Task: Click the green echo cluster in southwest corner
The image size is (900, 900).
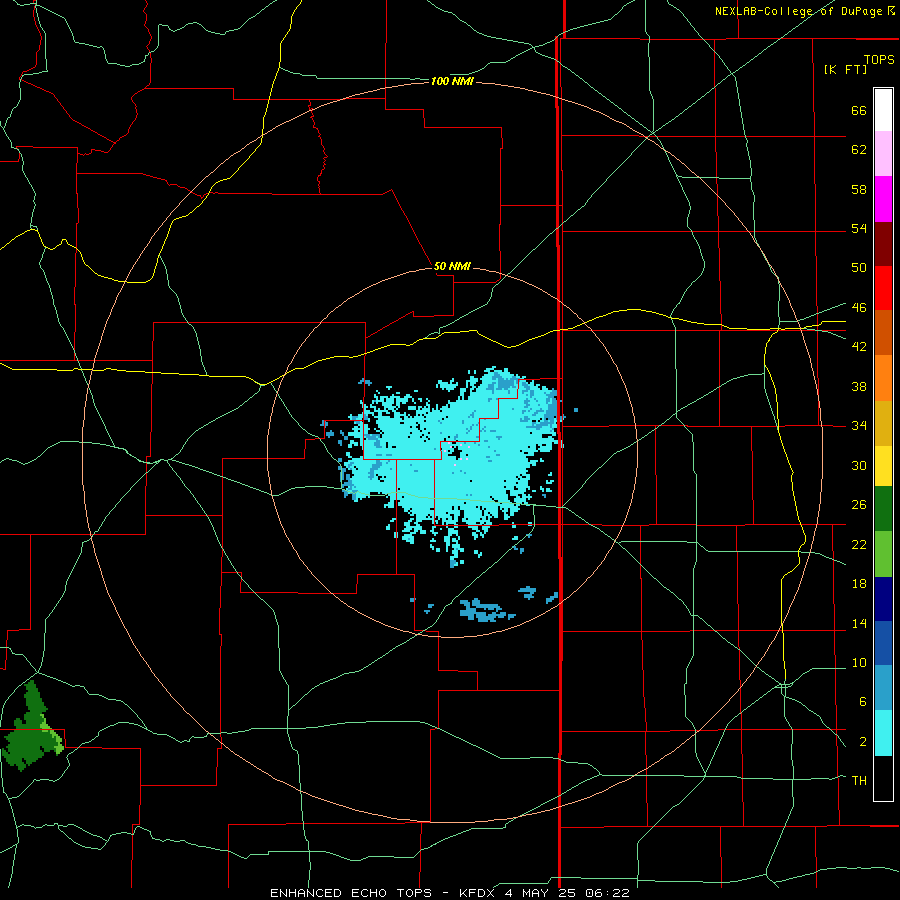Action: coord(32,726)
